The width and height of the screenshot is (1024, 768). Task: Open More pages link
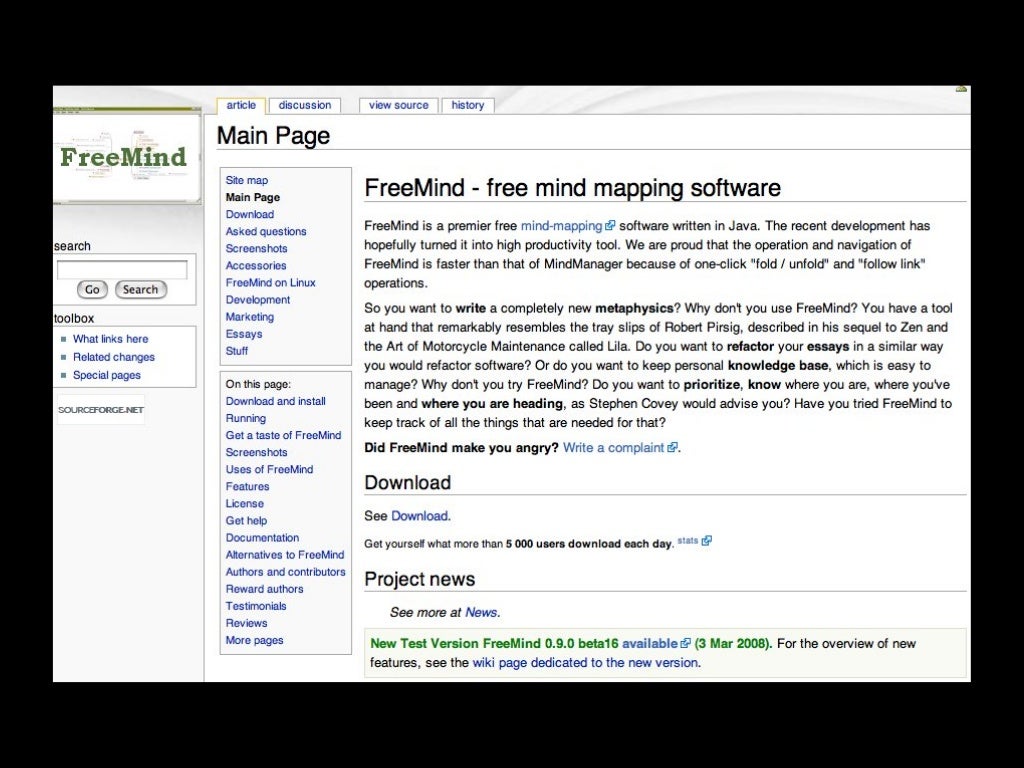tap(255, 640)
